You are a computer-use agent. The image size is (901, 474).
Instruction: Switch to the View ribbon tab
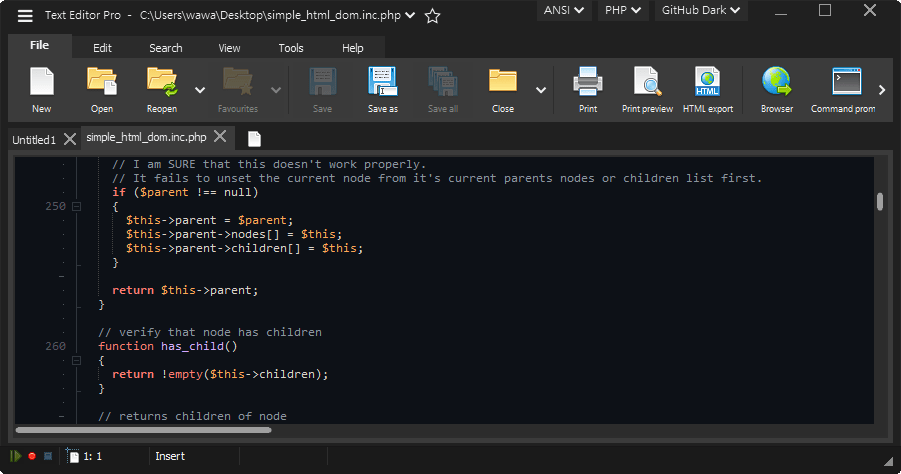[x=229, y=48]
